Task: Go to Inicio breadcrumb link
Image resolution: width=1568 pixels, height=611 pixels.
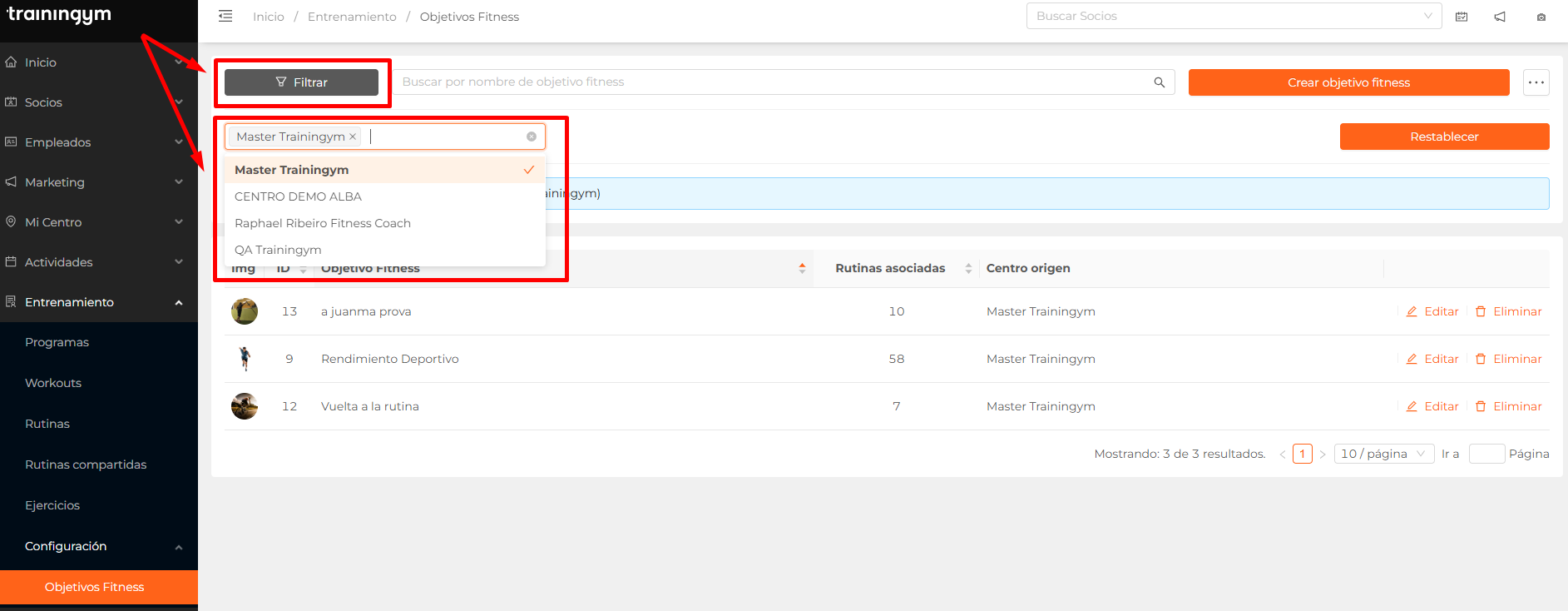Action: [x=269, y=17]
